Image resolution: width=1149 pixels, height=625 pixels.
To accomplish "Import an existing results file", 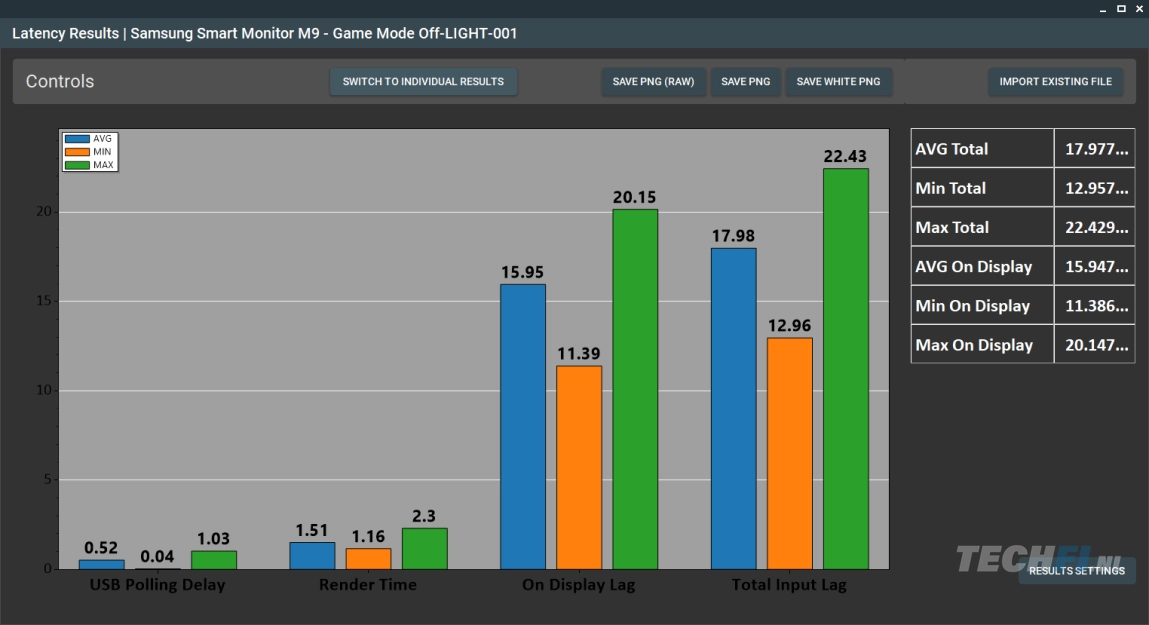I will pyautogui.click(x=1055, y=81).
